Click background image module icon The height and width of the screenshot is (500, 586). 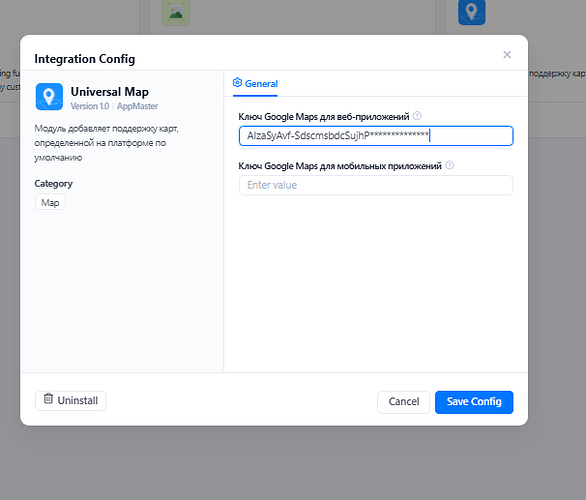[176, 12]
